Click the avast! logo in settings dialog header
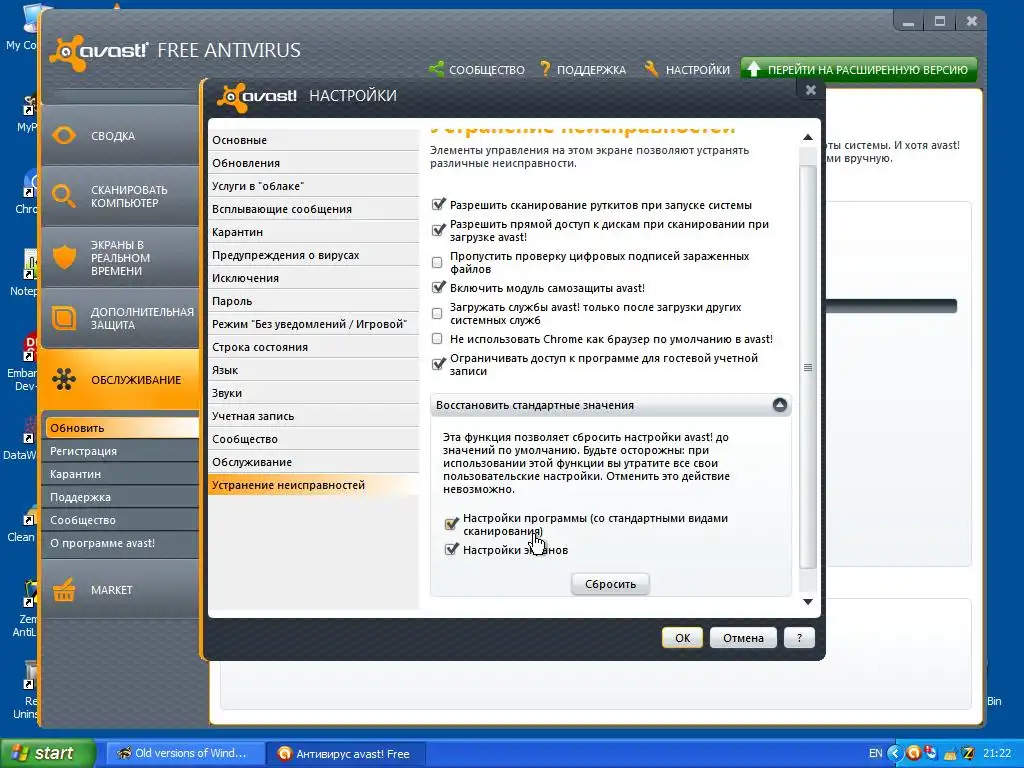The width and height of the screenshot is (1024, 768). pos(257,96)
